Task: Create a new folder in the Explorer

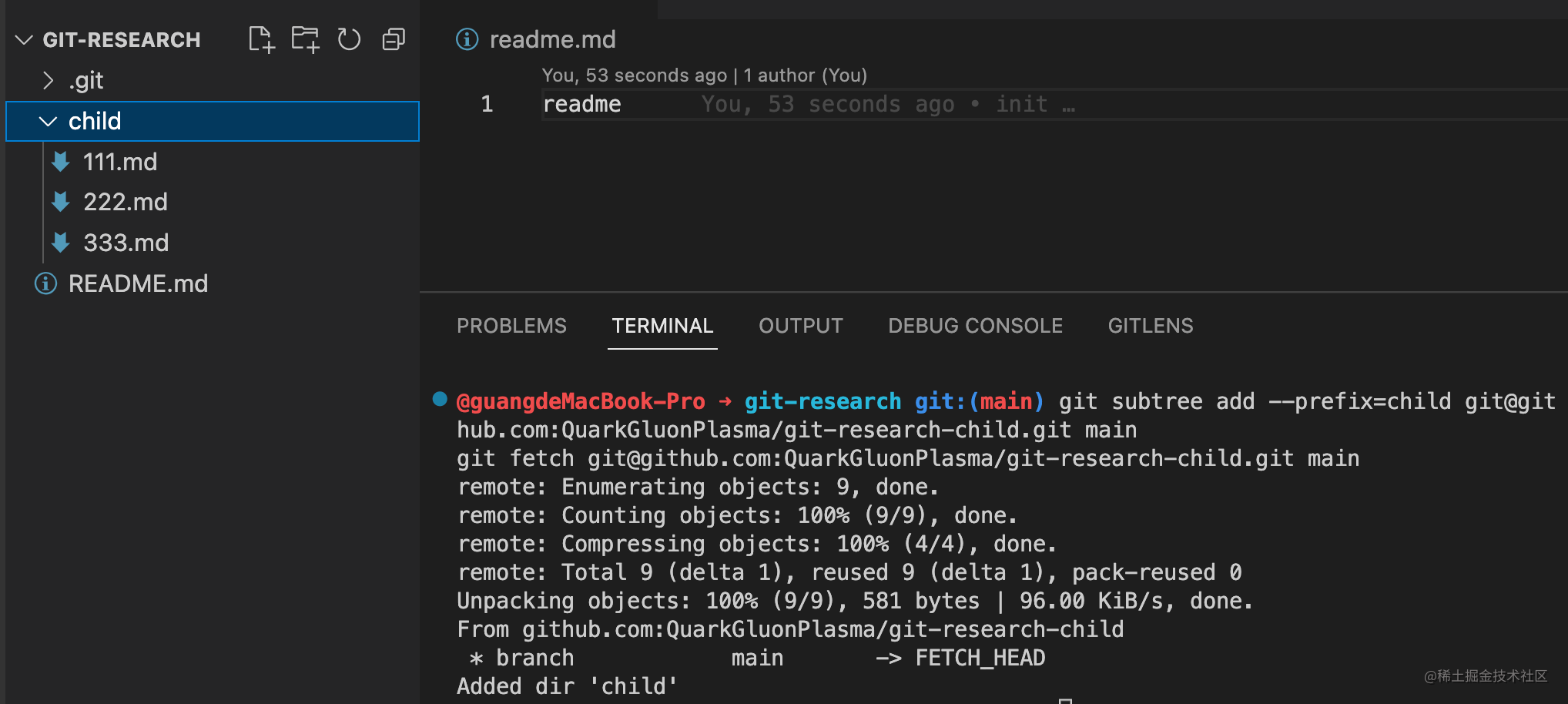Action: pyautogui.click(x=305, y=39)
